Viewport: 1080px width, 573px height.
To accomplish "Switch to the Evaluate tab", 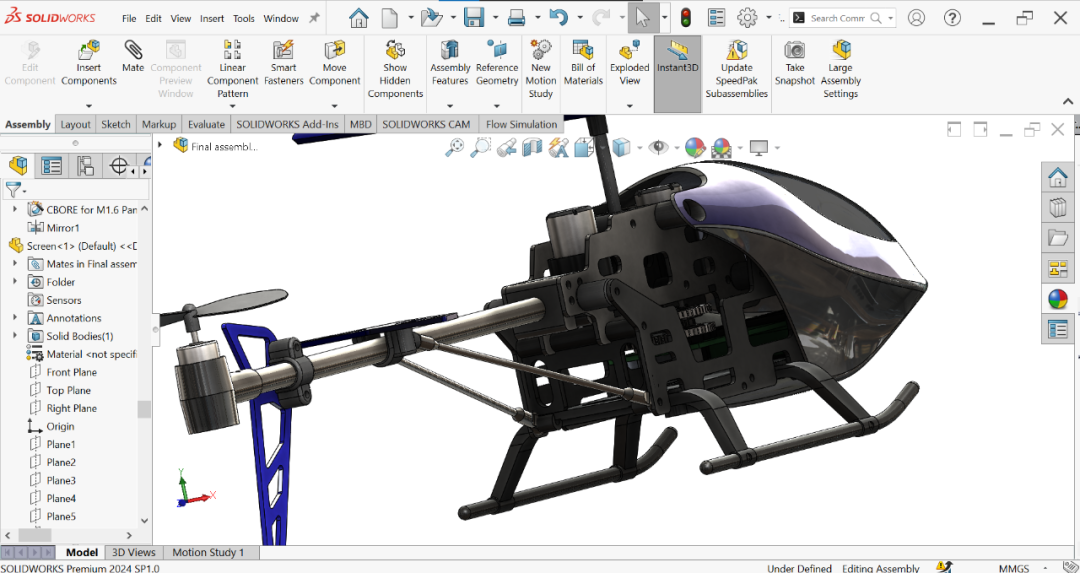I will [x=206, y=124].
